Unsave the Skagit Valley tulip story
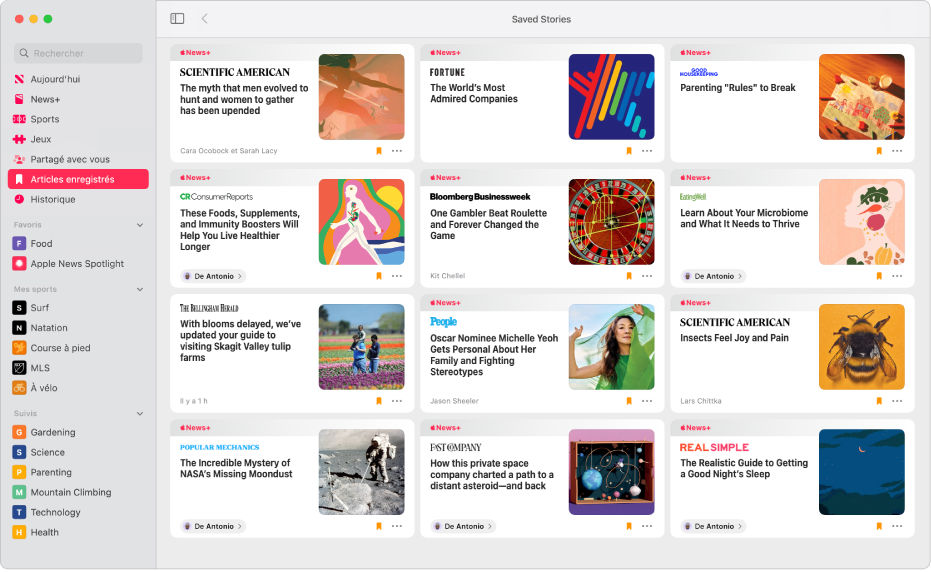The image size is (931, 572). pos(379,401)
